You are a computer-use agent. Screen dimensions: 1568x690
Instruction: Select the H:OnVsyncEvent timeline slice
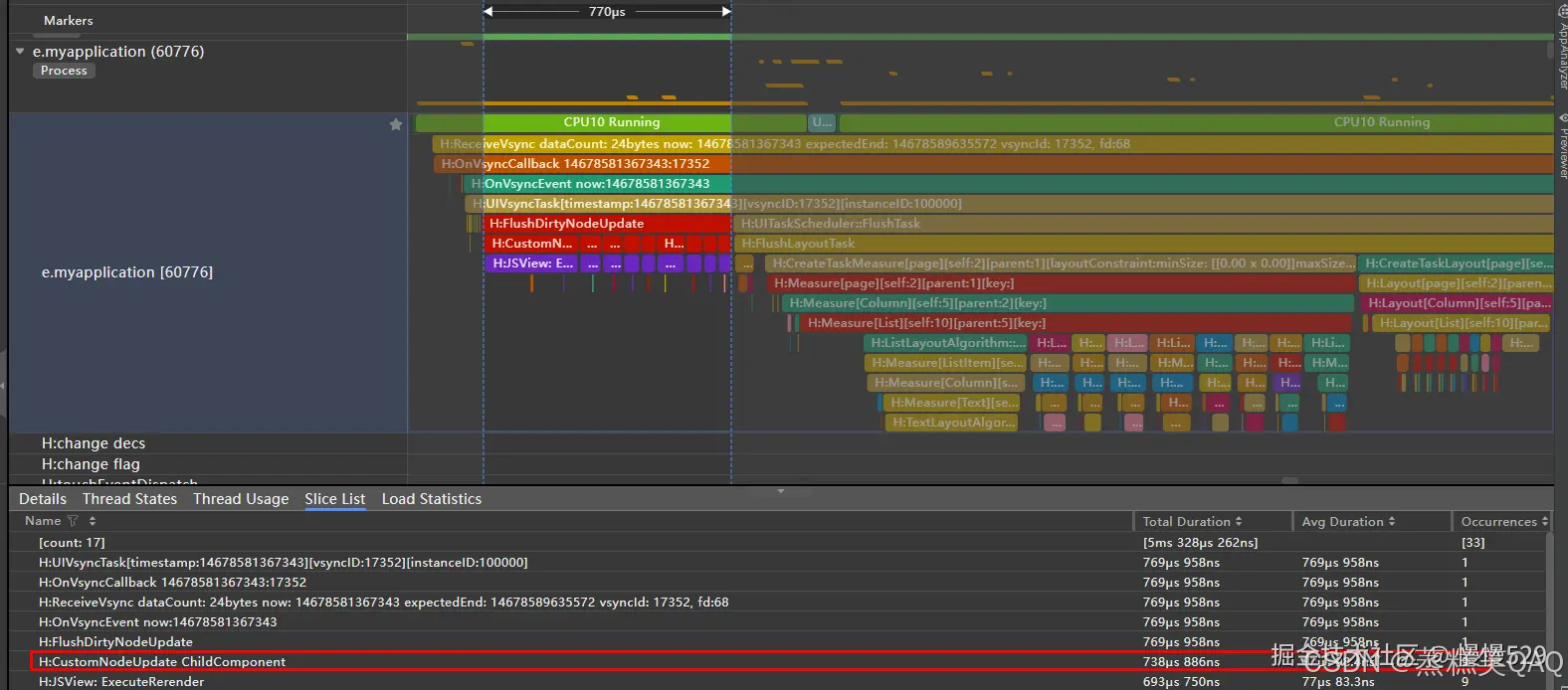click(1008, 184)
